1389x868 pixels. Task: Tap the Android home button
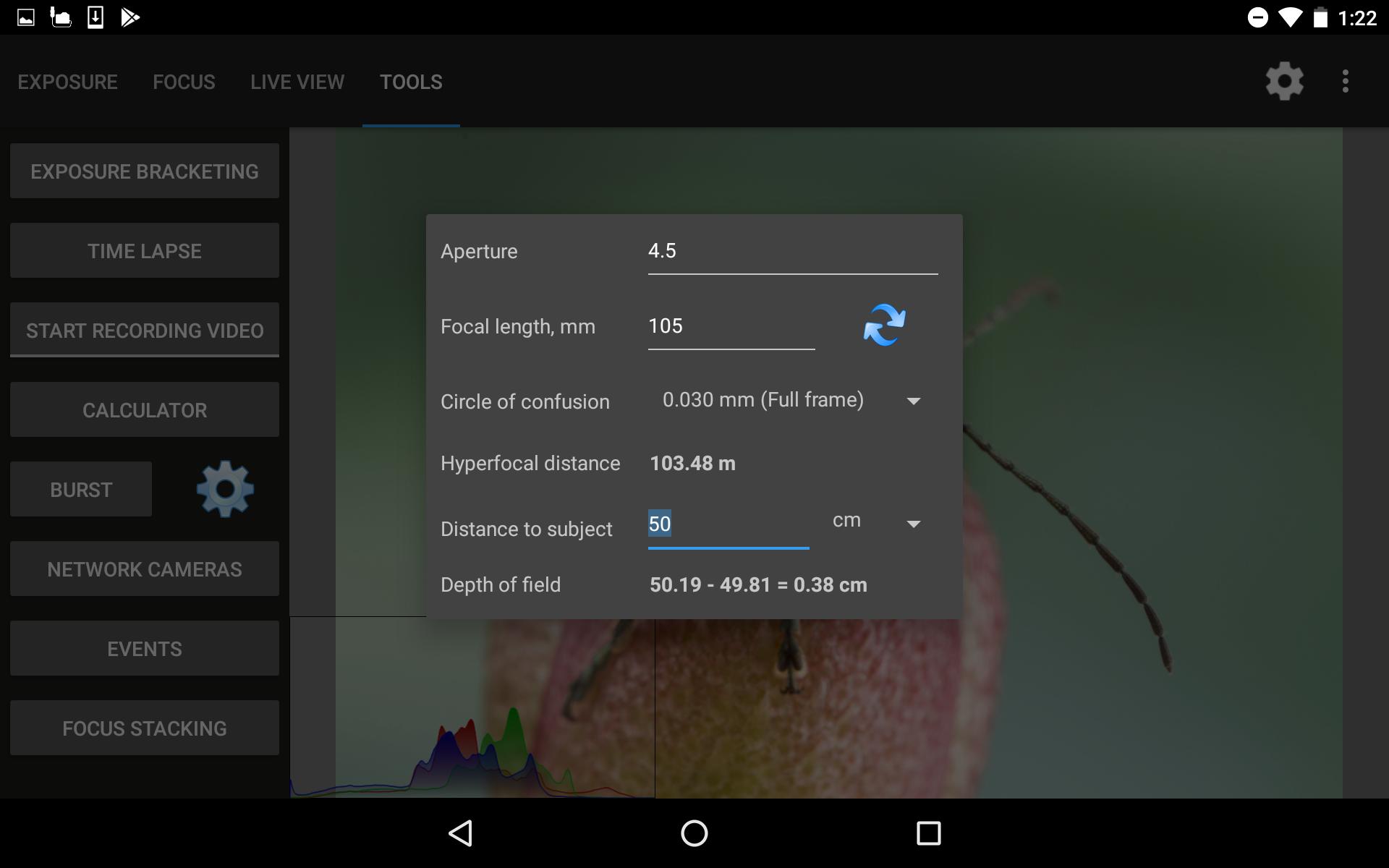coord(694,833)
